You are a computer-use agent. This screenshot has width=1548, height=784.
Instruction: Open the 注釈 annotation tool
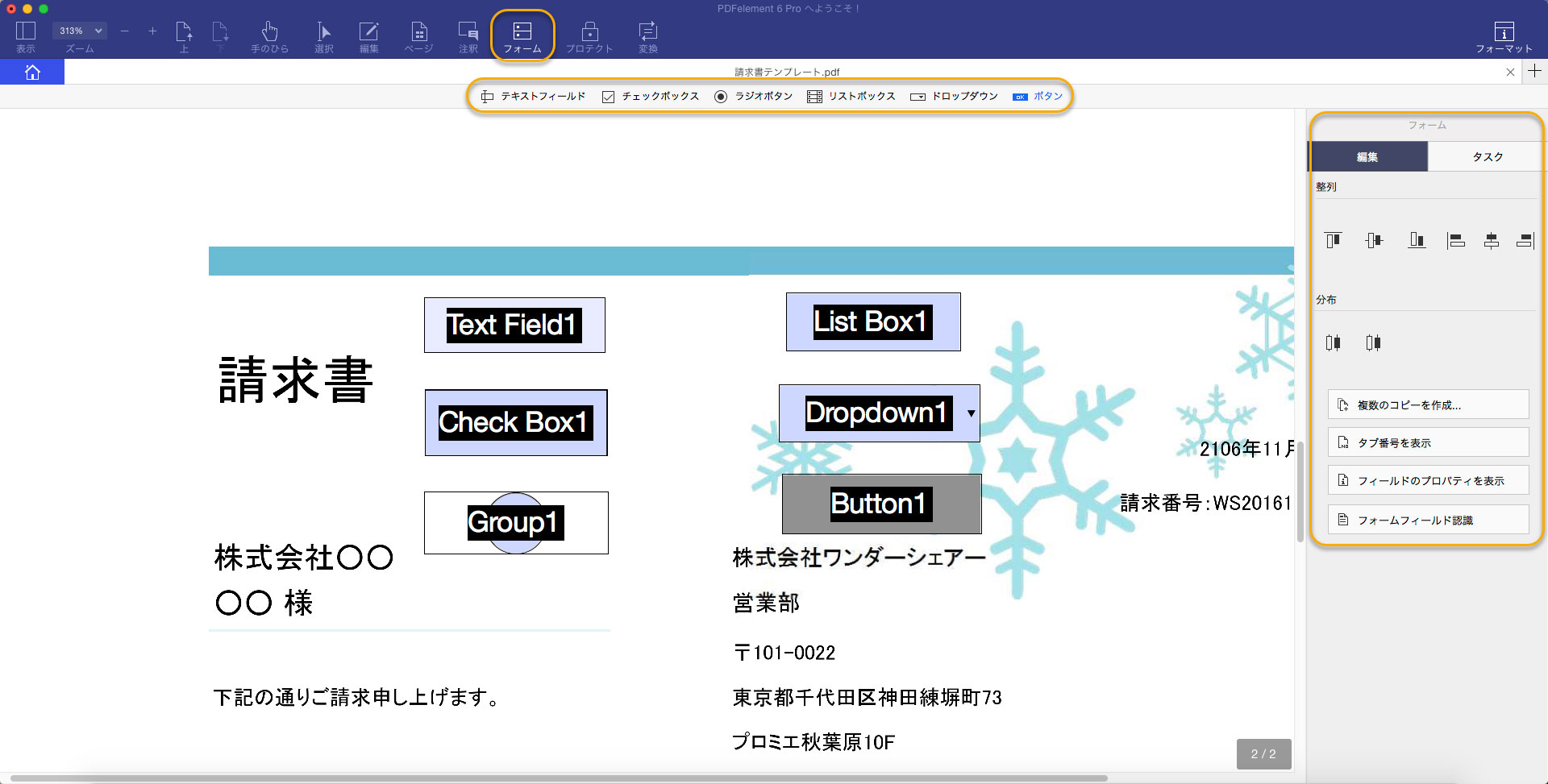pyautogui.click(x=468, y=36)
